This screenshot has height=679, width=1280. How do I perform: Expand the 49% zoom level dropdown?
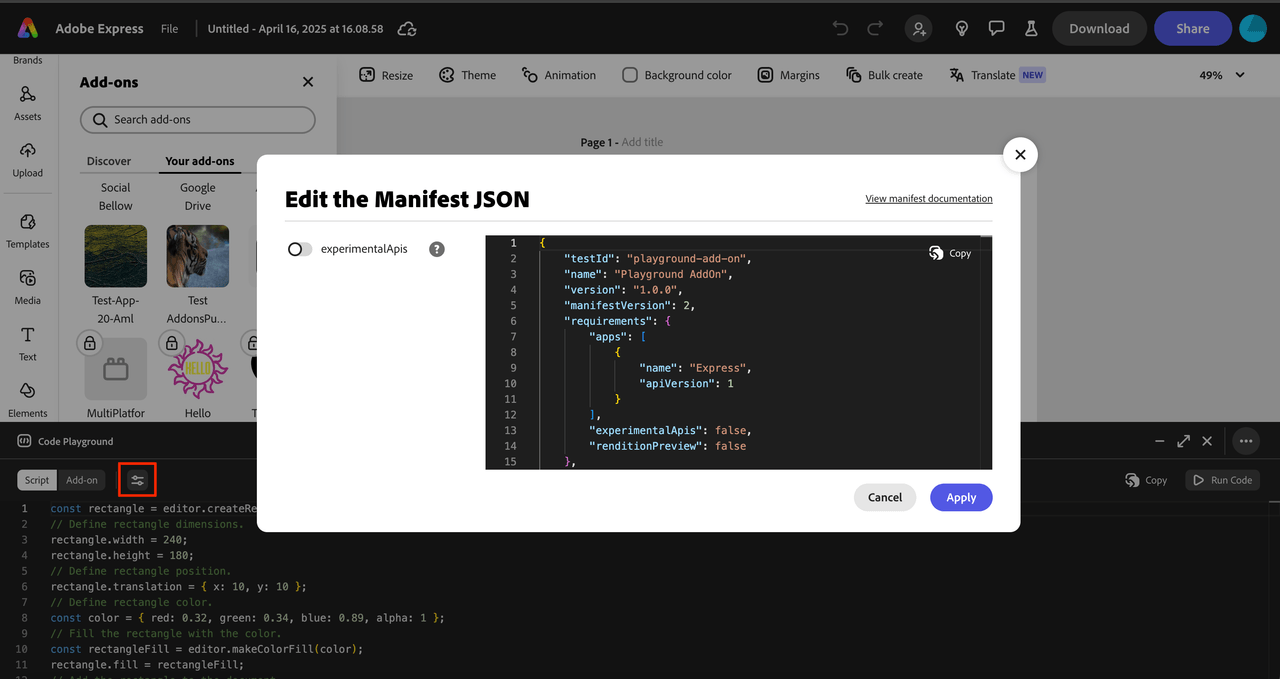point(1222,75)
